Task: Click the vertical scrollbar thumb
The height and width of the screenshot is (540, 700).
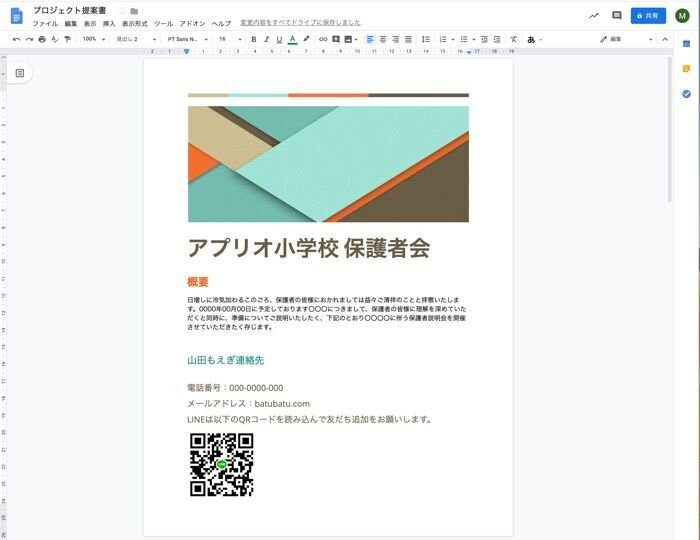Action: click(x=669, y=129)
